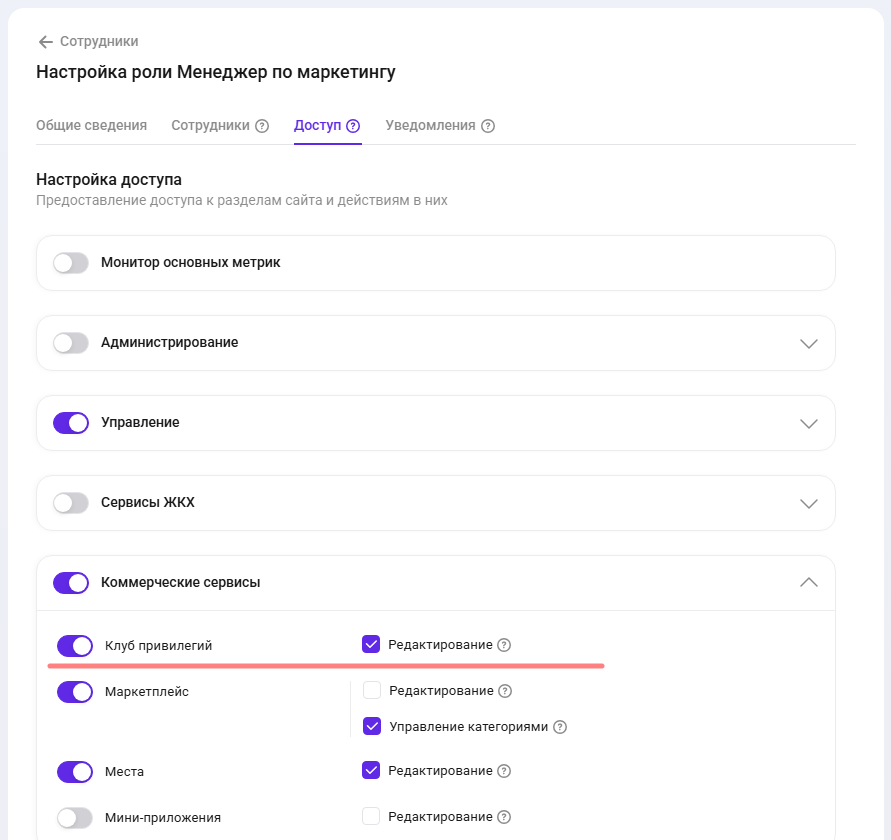Click help icon on Сотрудники tab
The width and height of the screenshot is (891, 840).
262,126
